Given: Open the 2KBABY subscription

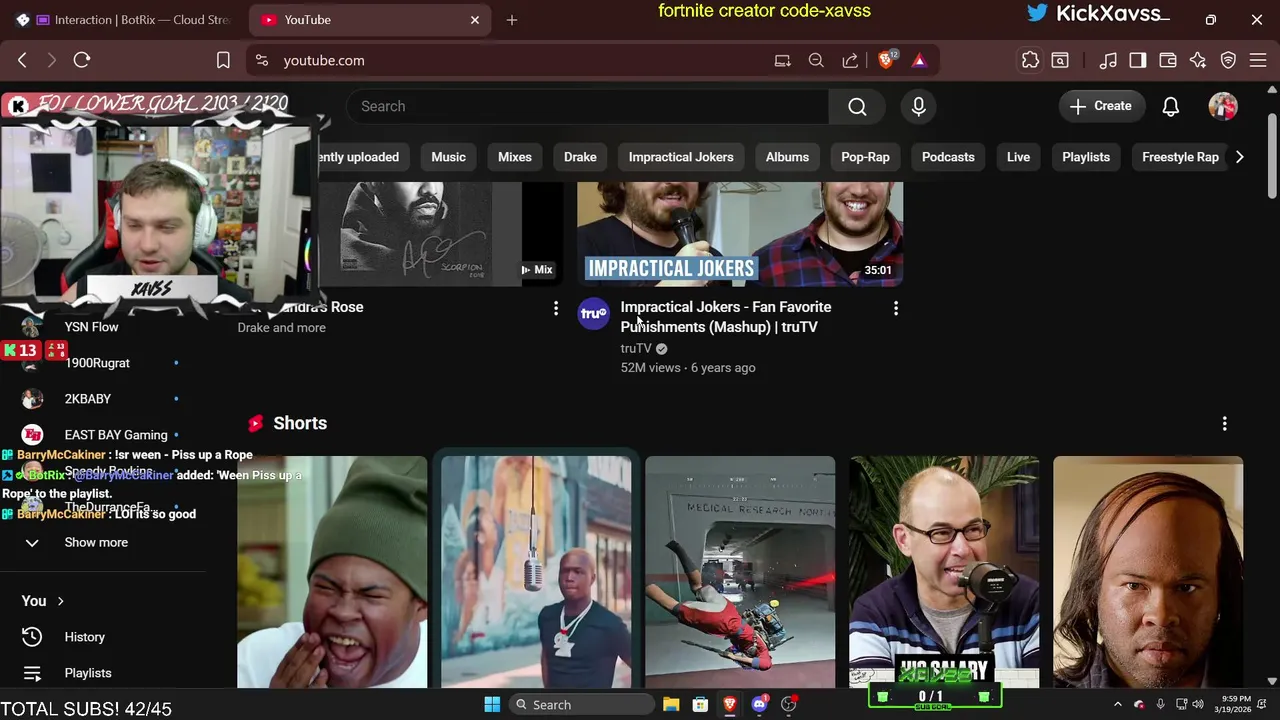Looking at the screenshot, I should point(88,399).
